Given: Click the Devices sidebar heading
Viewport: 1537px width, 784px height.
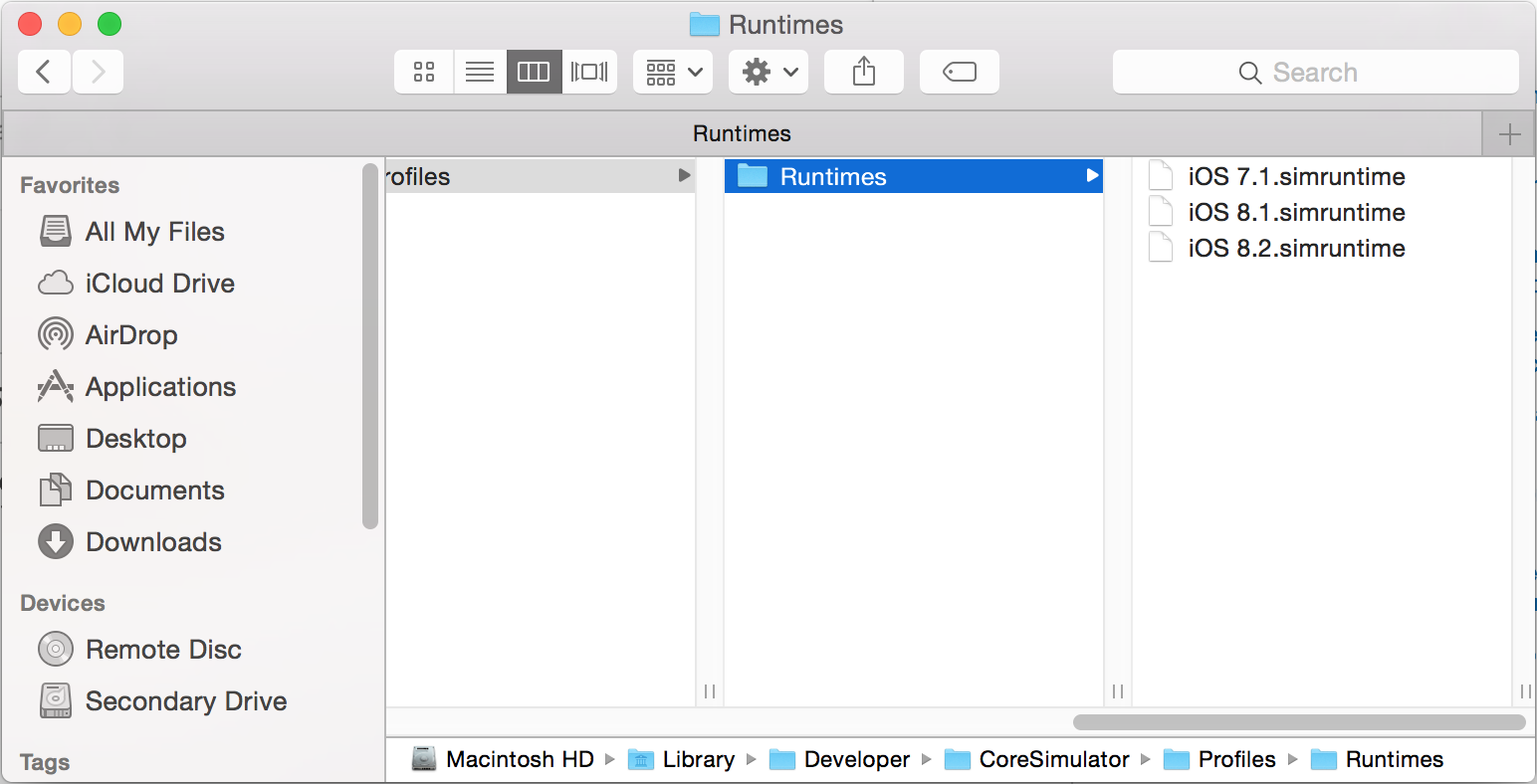Looking at the screenshot, I should (63, 603).
